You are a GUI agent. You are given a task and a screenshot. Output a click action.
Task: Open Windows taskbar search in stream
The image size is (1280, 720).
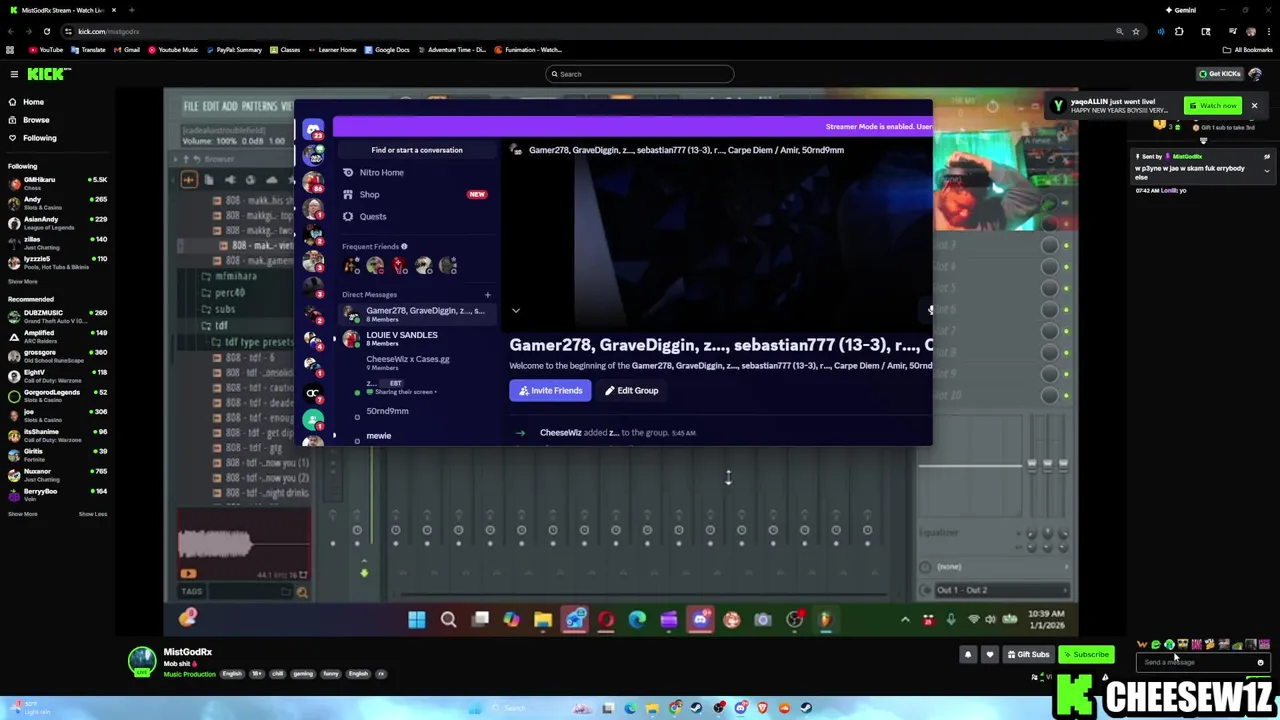click(448, 620)
